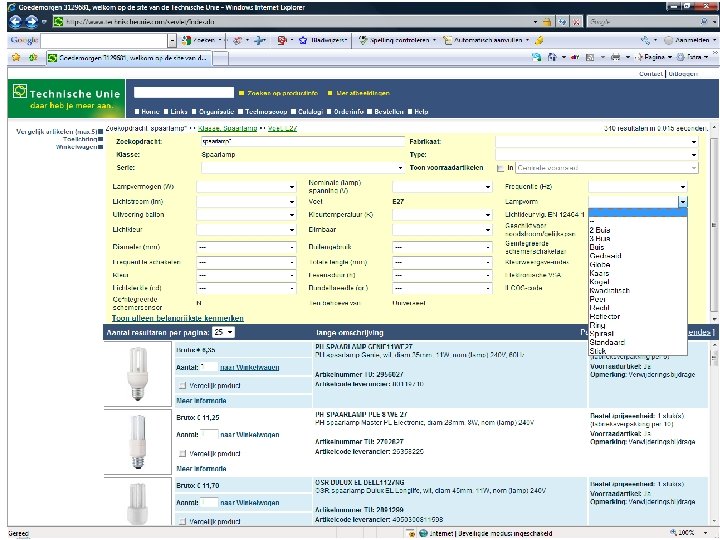This screenshot has height=540, width=720.
Task: Open the Serie dropdown
Action: 303,168
